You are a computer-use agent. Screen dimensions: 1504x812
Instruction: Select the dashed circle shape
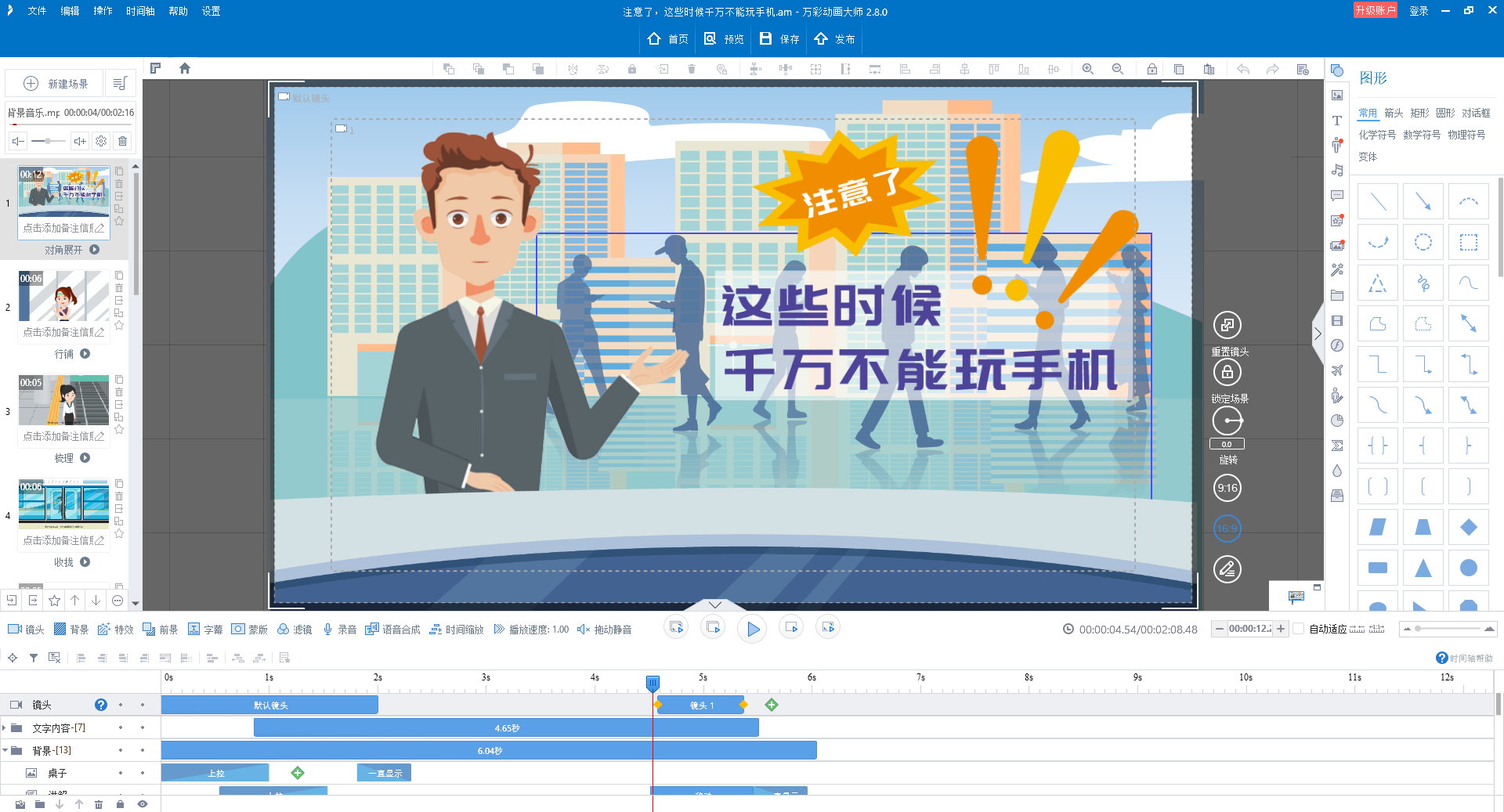[x=1423, y=243]
